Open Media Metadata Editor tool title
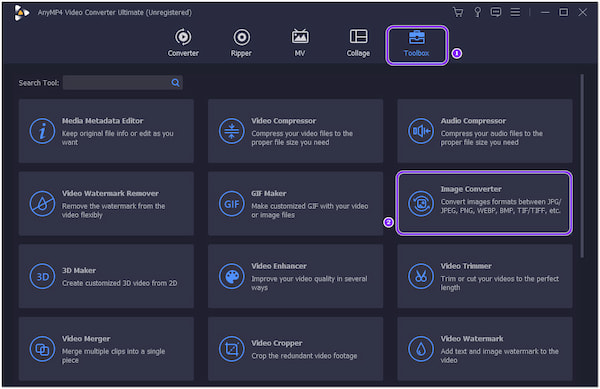Image resolution: width=600 pixels, height=389 pixels. pyautogui.click(x=103, y=121)
